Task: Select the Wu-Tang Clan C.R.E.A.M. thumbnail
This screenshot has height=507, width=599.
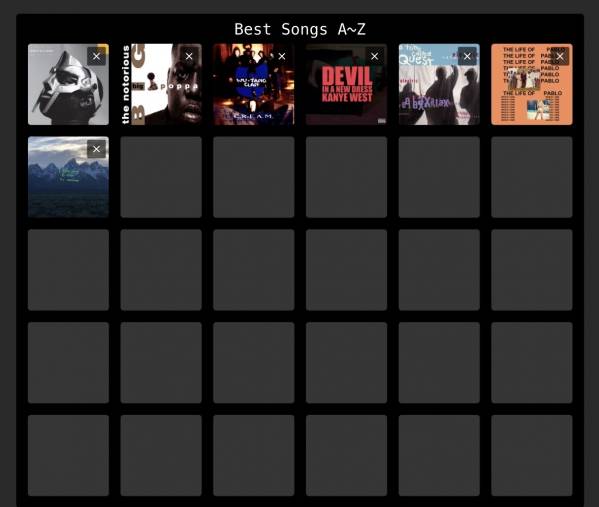Action: 254,84
